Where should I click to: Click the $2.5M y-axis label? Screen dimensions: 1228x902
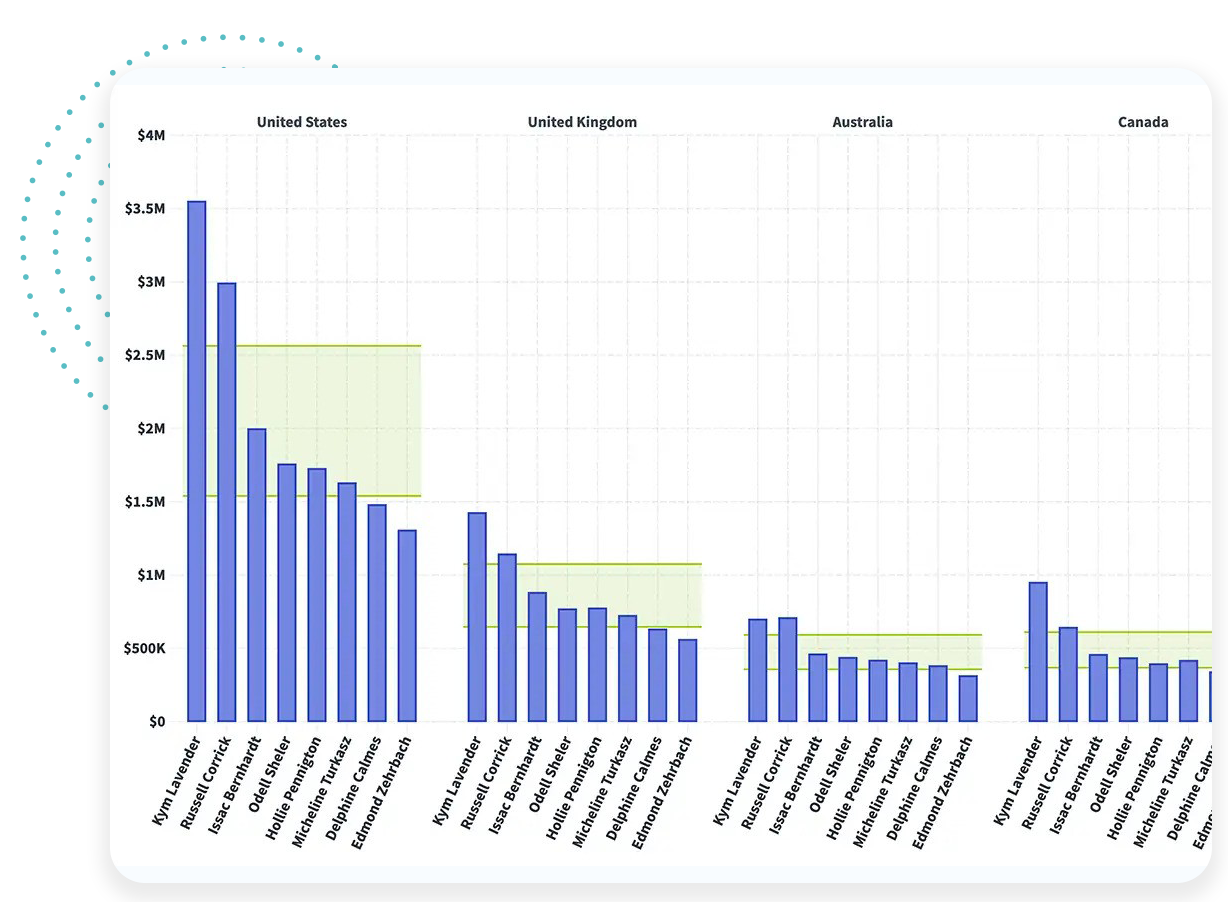(x=145, y=355)
